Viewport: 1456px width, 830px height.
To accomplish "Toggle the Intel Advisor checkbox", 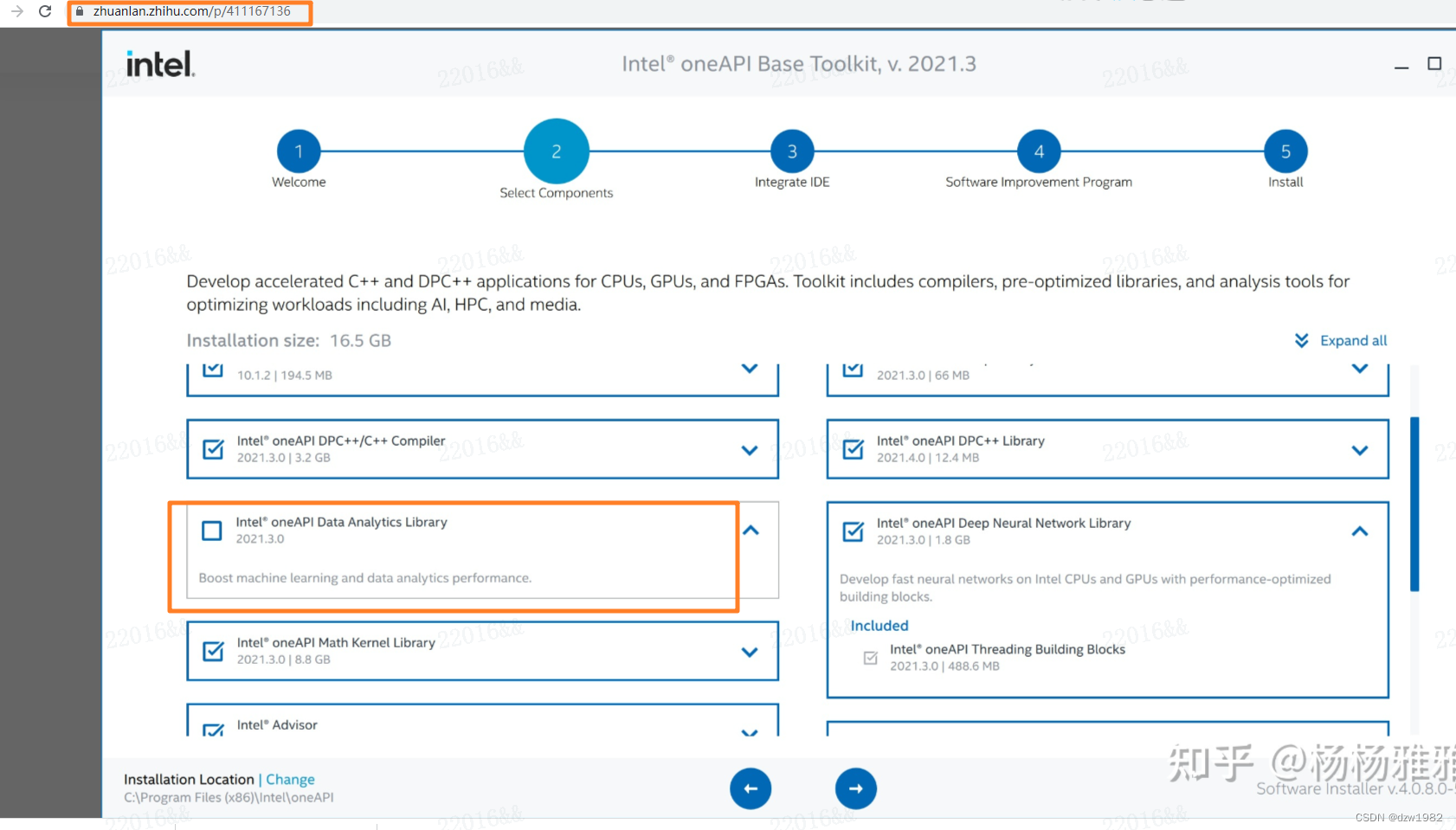I will pyautogui.click(x=213, y=730).
